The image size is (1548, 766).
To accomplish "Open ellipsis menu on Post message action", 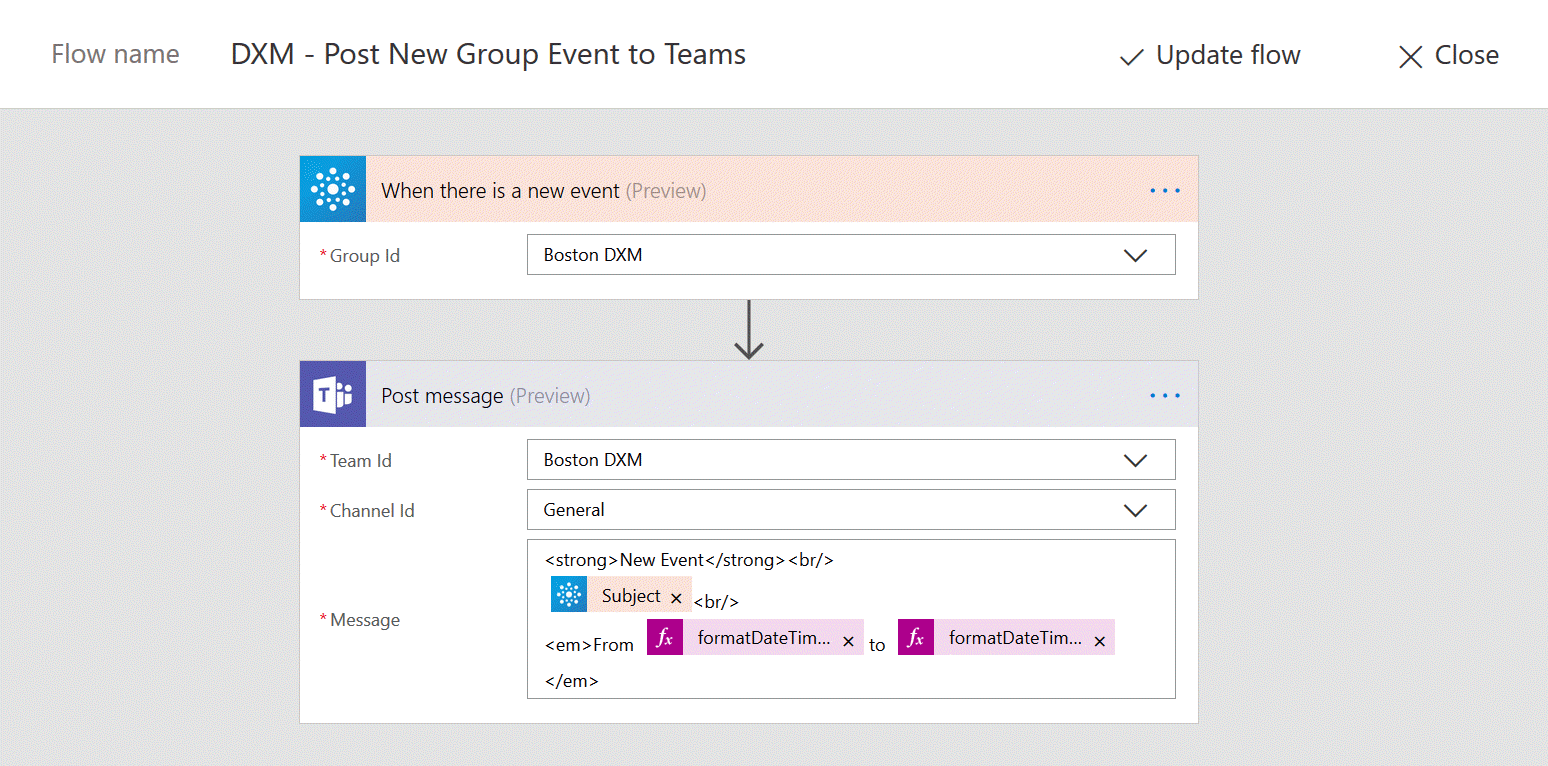I will pos(1165,396).
